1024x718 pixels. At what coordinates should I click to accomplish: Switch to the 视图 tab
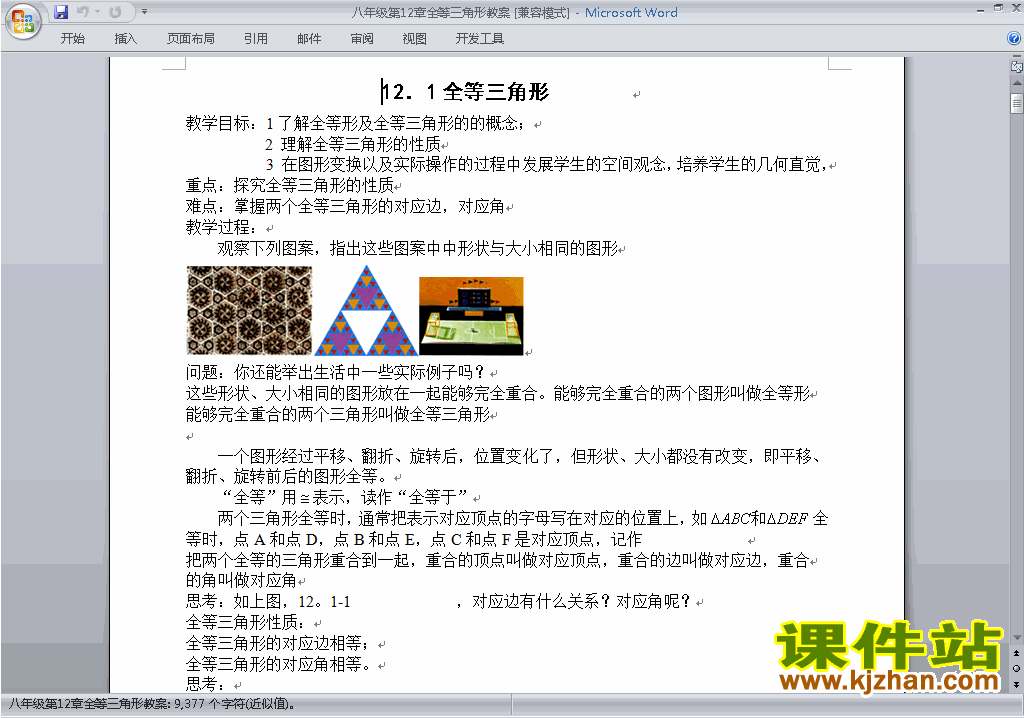415,39
